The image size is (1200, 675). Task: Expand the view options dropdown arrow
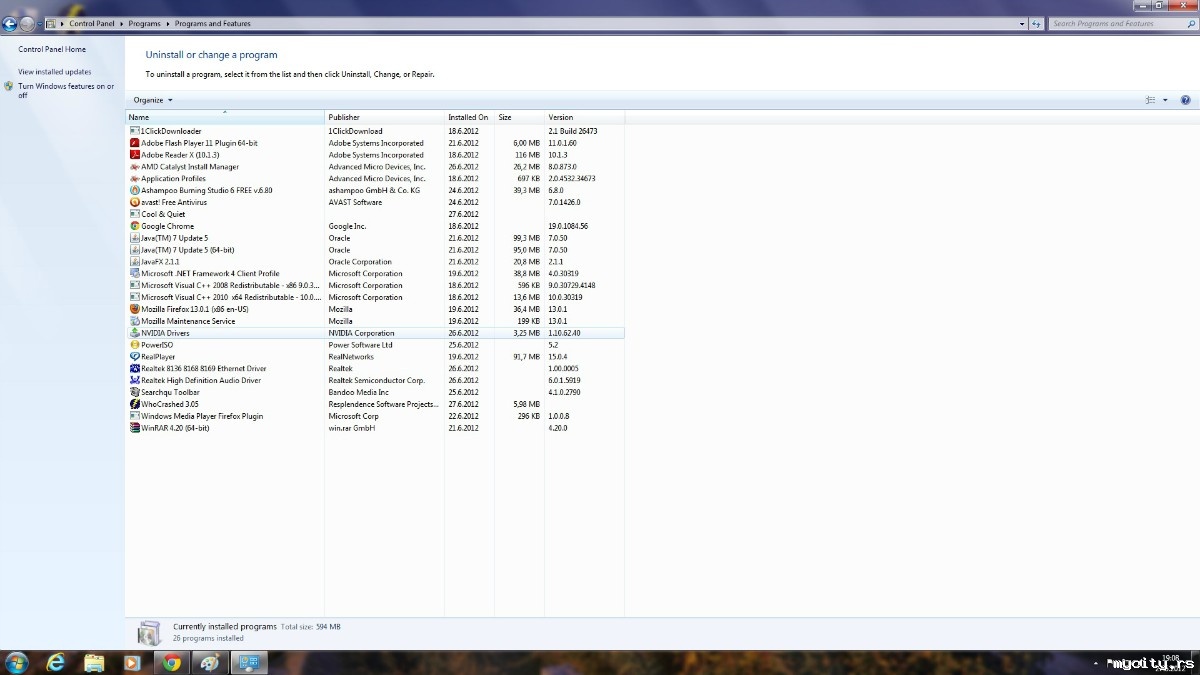[x=1165, y=100]
